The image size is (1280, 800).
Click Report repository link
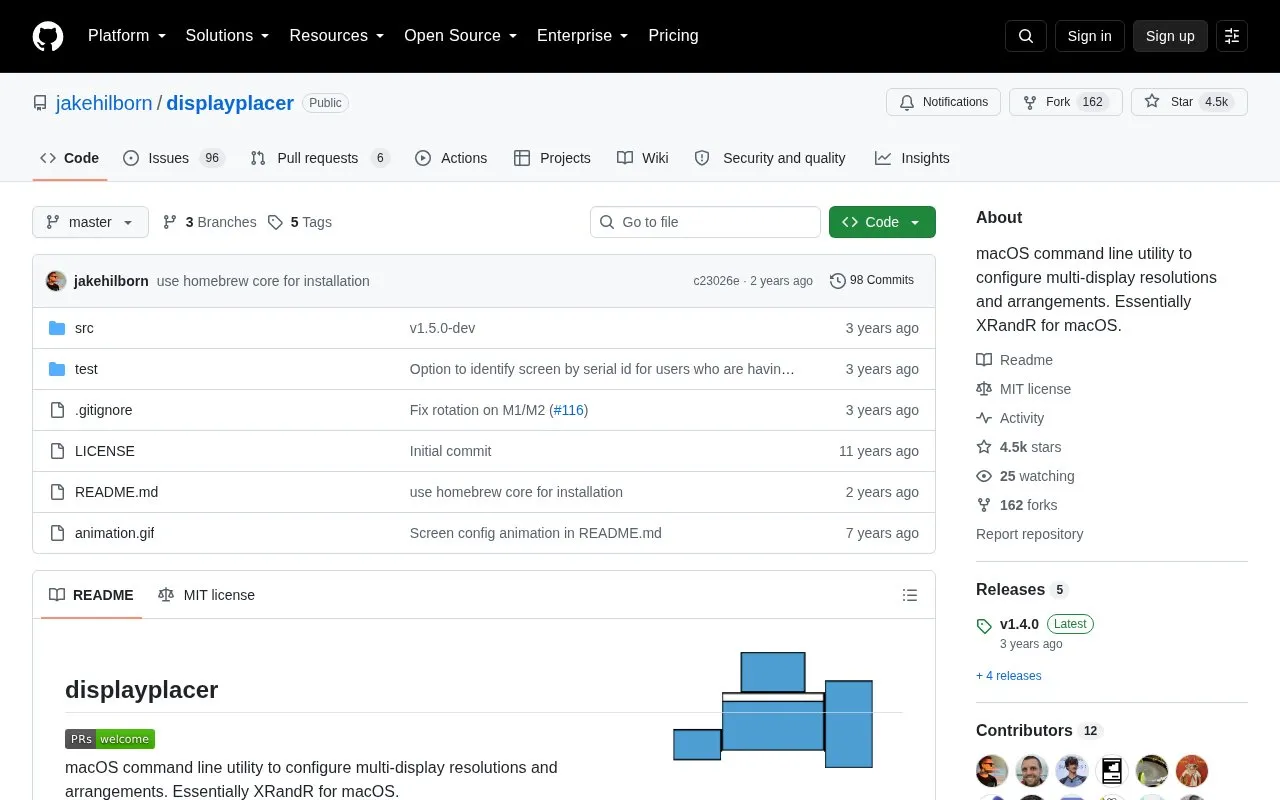click(1030, 534)
